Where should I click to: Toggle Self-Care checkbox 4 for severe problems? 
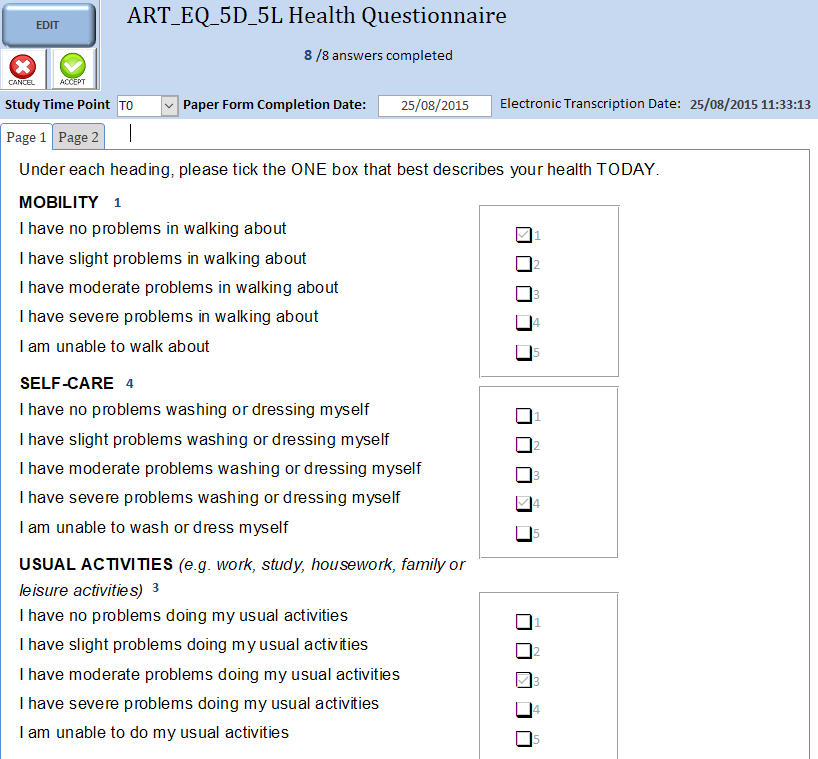click(x=523, y=504)
